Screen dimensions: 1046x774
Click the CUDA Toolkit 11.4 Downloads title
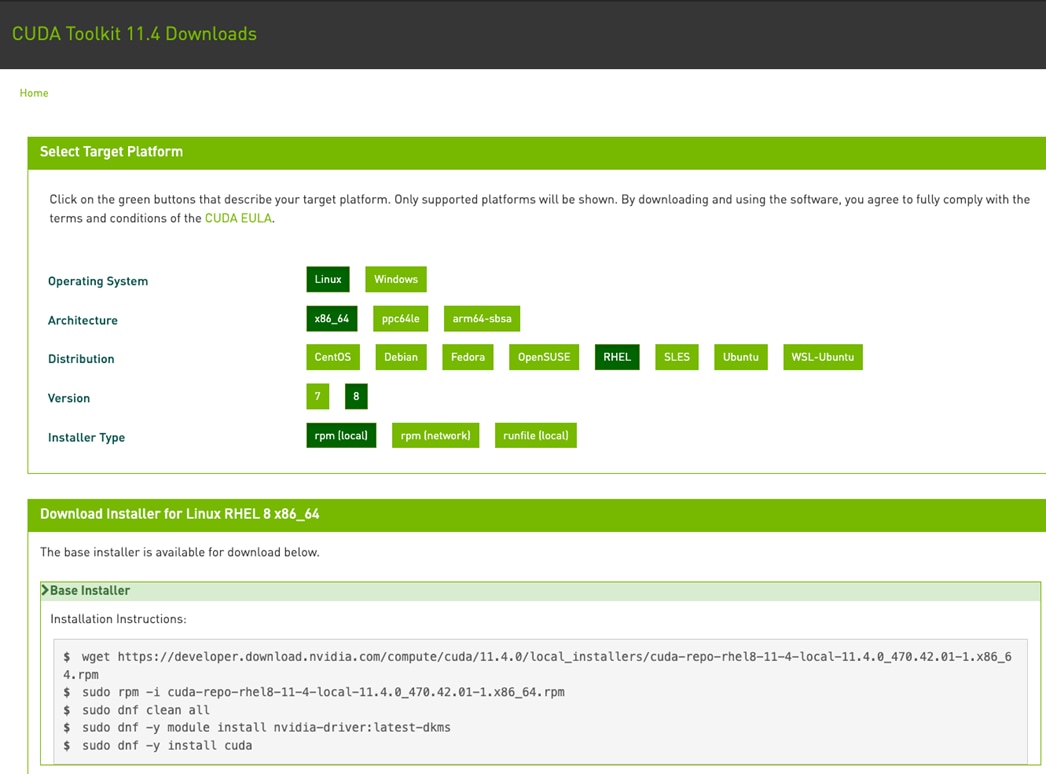pyautogui.click(x=134, y=34)
